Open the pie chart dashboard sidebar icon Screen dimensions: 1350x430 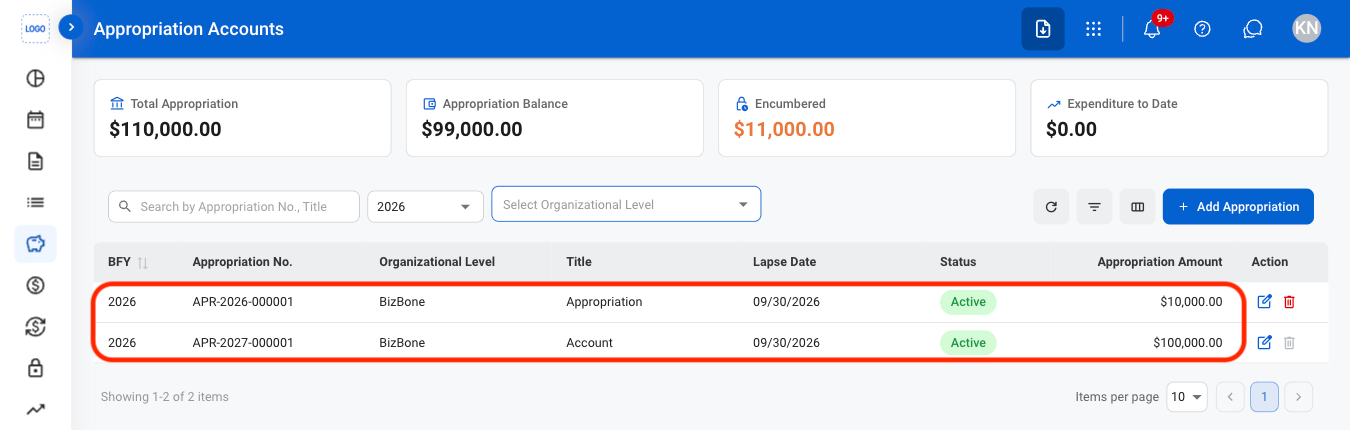pyautogui.click(x=35, y=79)
